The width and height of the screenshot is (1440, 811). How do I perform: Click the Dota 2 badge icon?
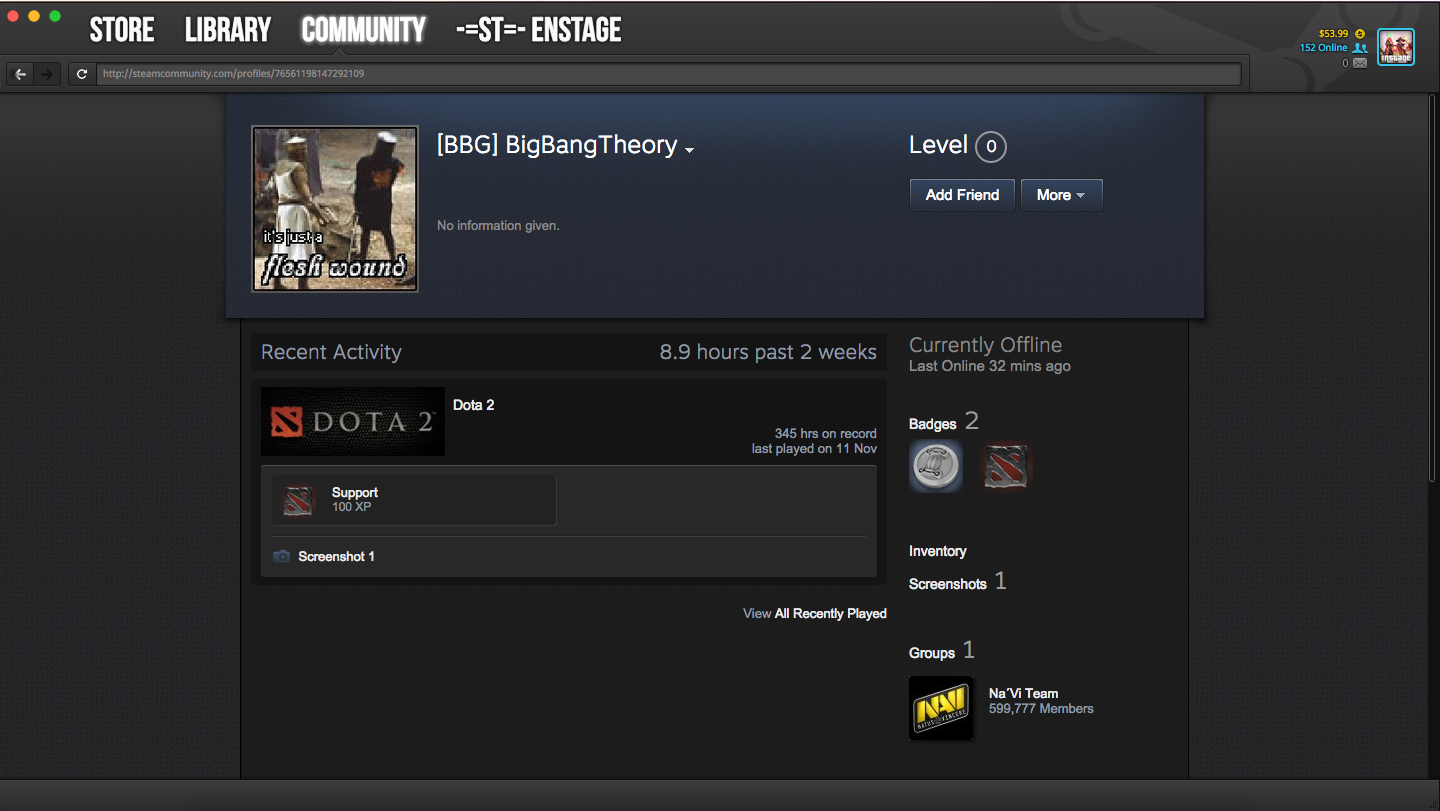tap(1005, 466)
